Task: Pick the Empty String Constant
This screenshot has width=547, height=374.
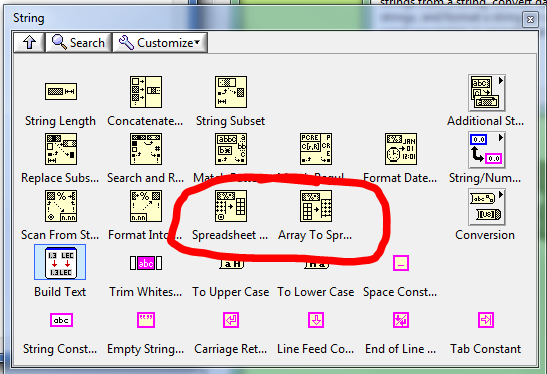Action: click(x=146, y=320)
